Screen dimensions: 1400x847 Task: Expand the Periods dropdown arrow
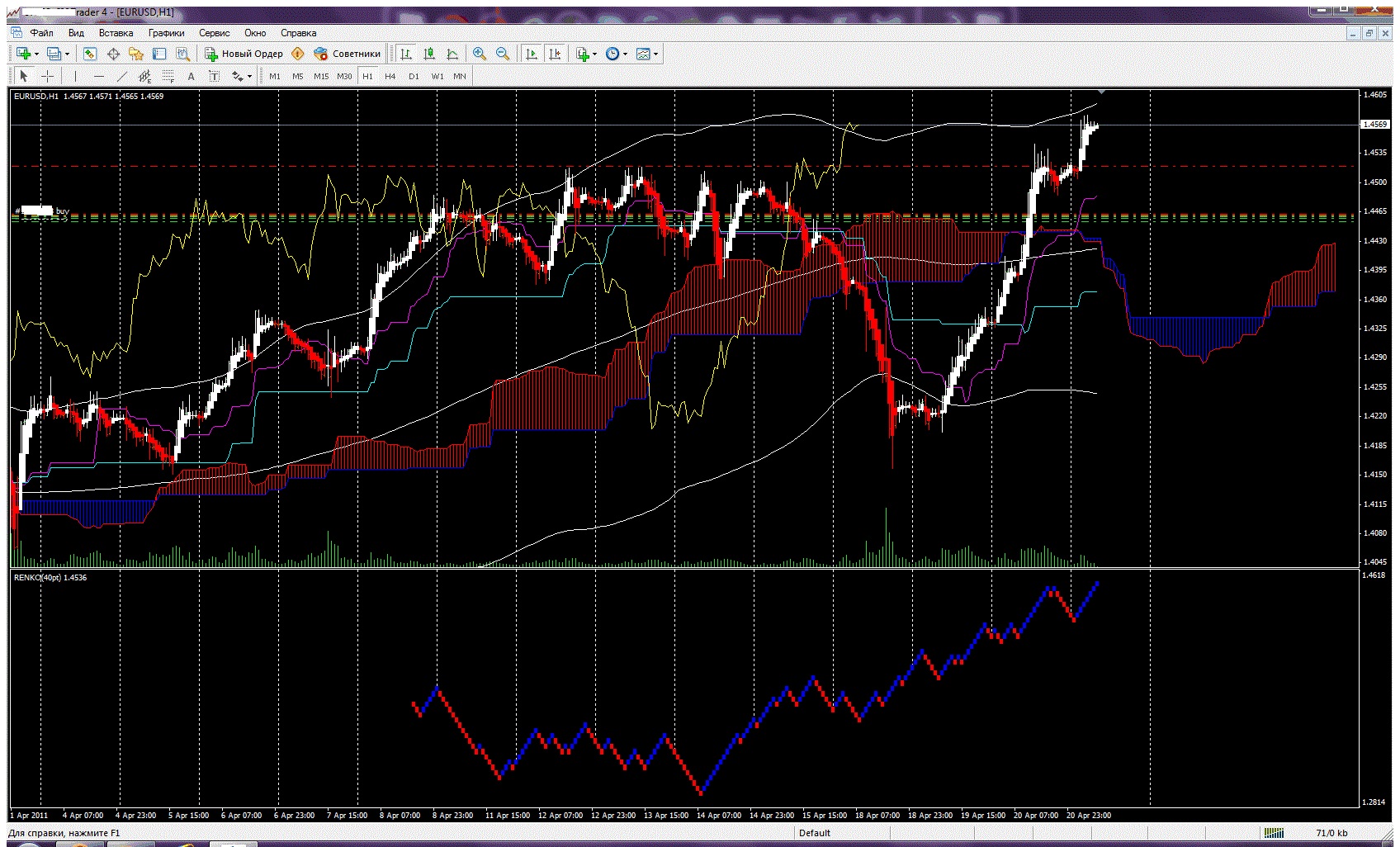click(x=625, y=54)
